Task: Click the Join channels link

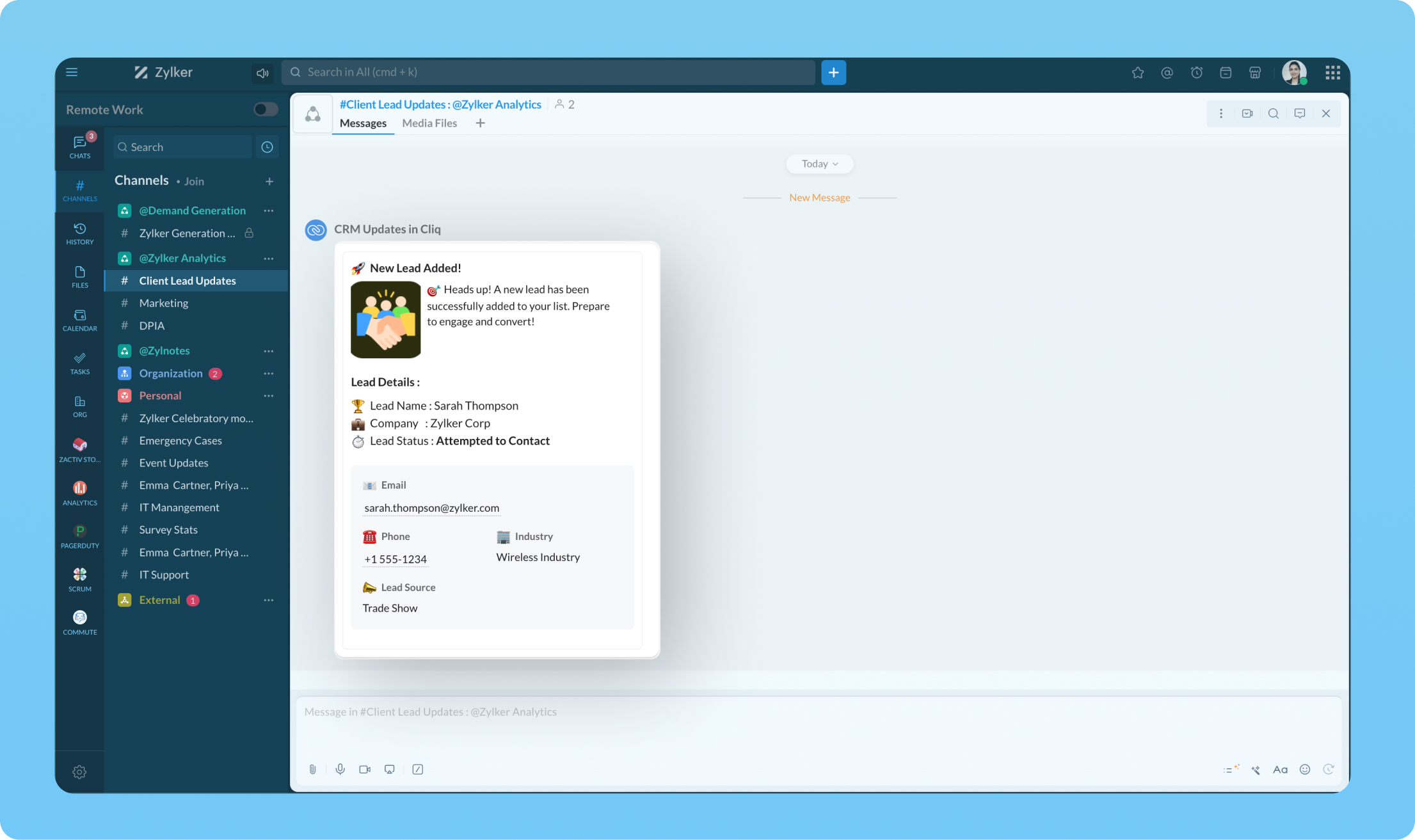Action: click(194, 182)
